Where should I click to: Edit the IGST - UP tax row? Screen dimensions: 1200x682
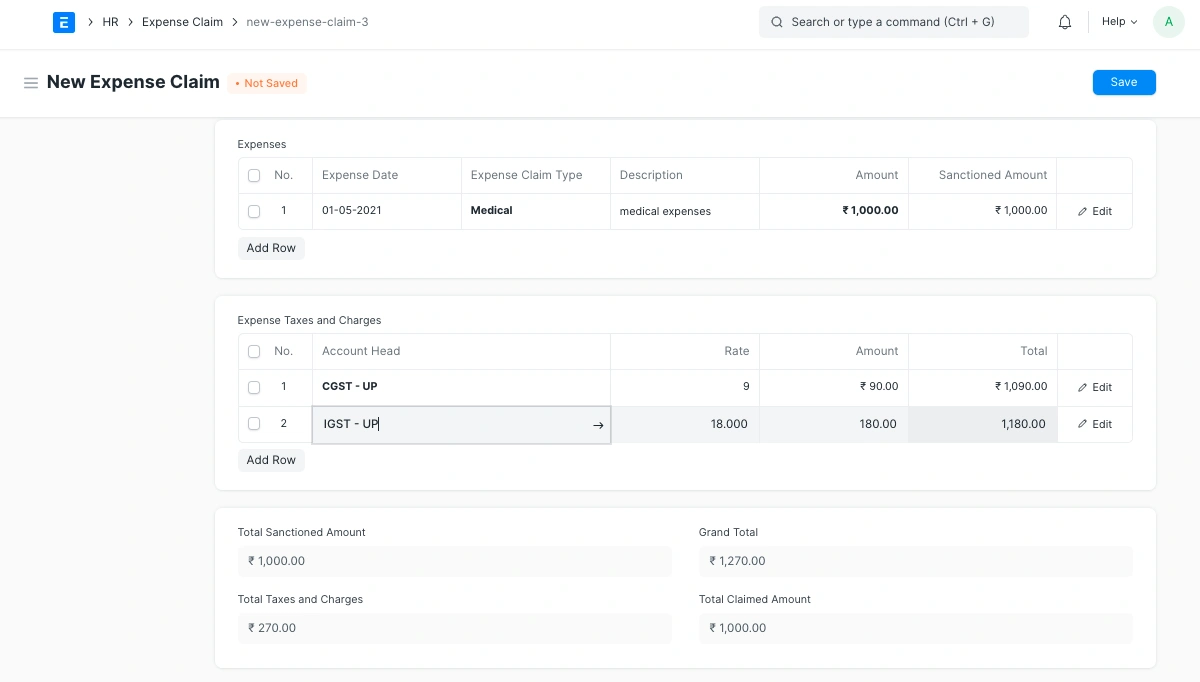(1094, 424)
